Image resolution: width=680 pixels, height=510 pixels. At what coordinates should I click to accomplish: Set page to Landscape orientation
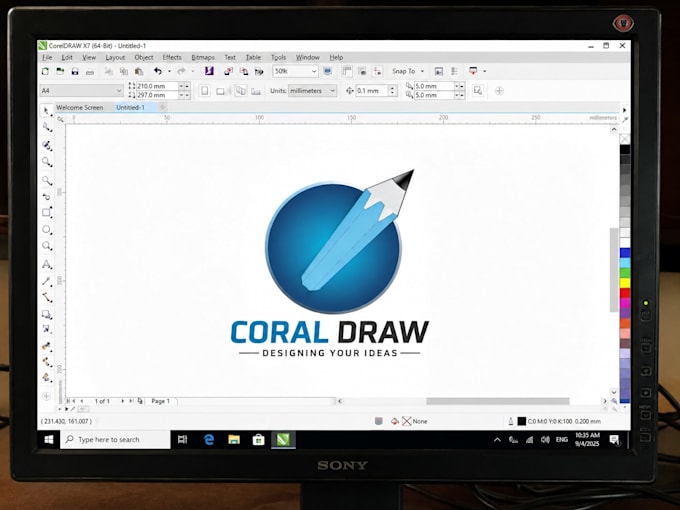[220, 91]
